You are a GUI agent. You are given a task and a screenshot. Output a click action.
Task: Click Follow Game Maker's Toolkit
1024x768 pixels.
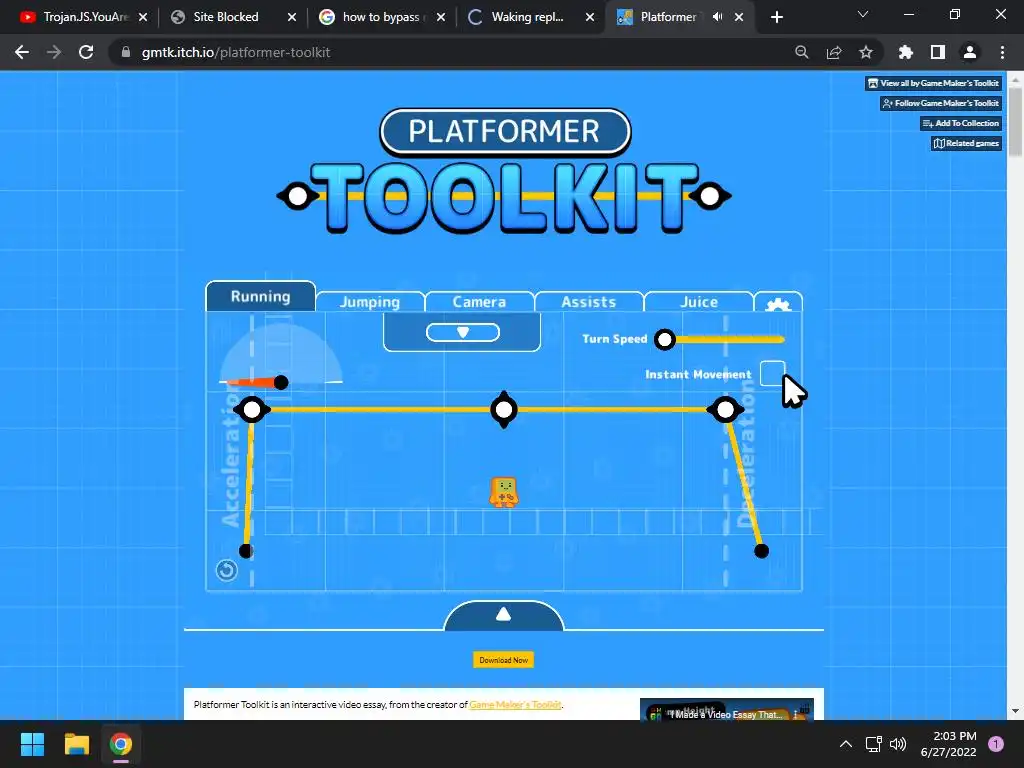[941, 103]
